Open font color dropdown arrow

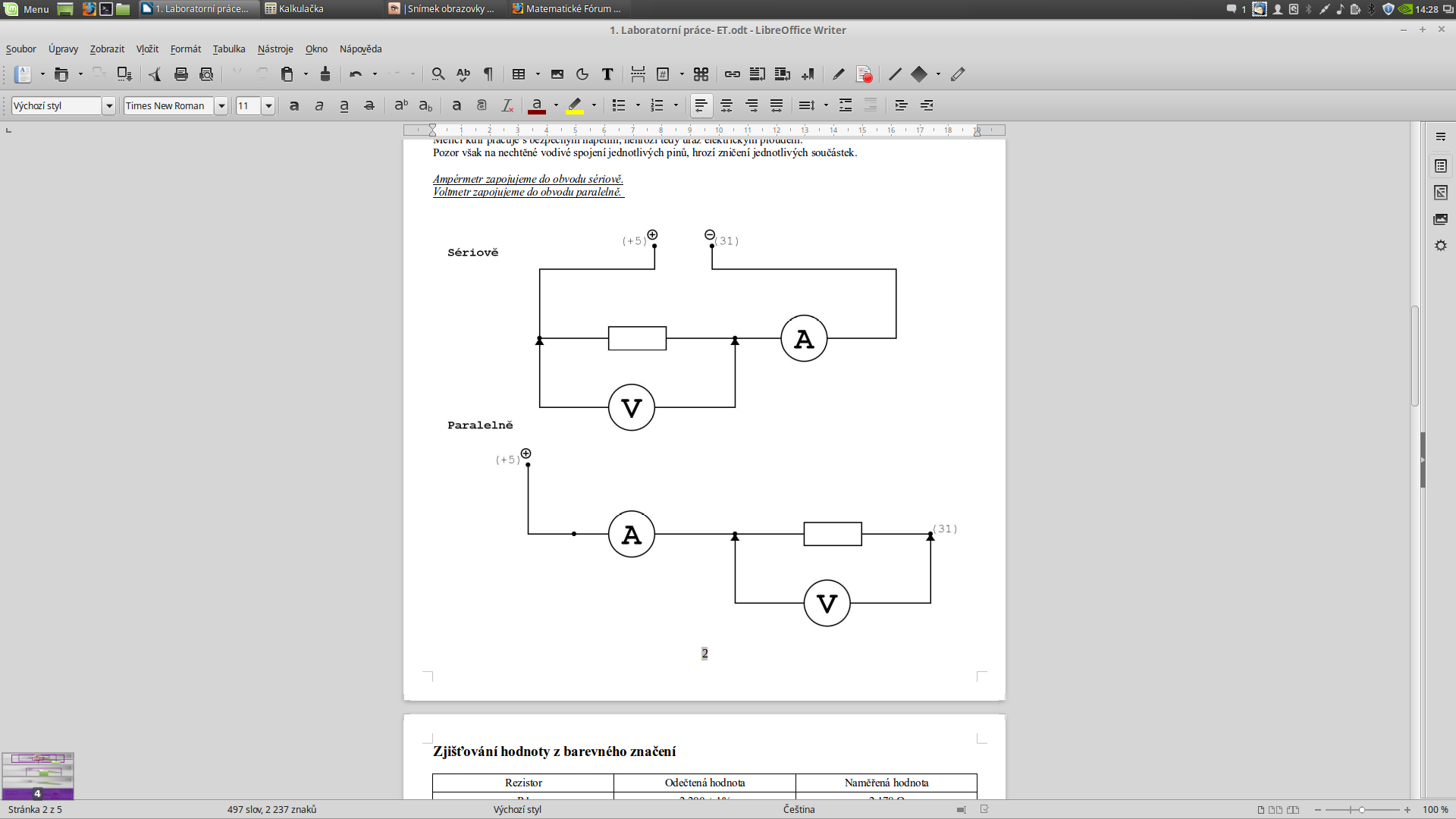click(556, 105)
